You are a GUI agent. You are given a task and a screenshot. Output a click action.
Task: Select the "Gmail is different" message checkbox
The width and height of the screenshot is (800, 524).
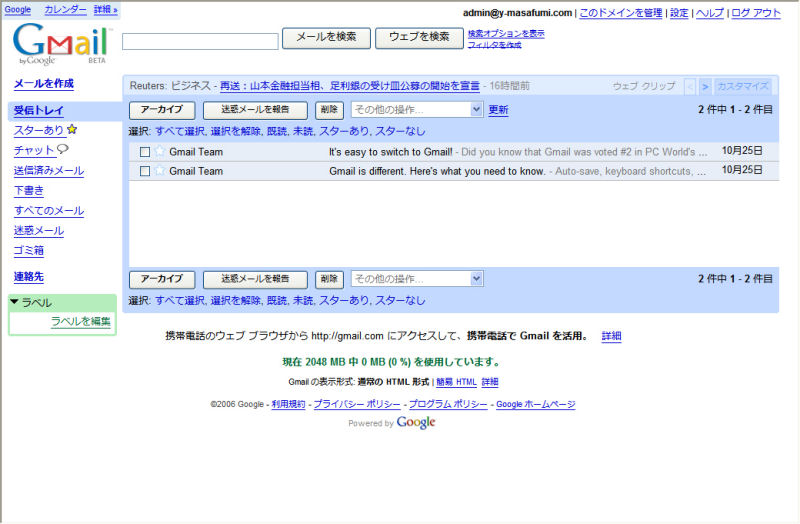[x=145, y=171]
